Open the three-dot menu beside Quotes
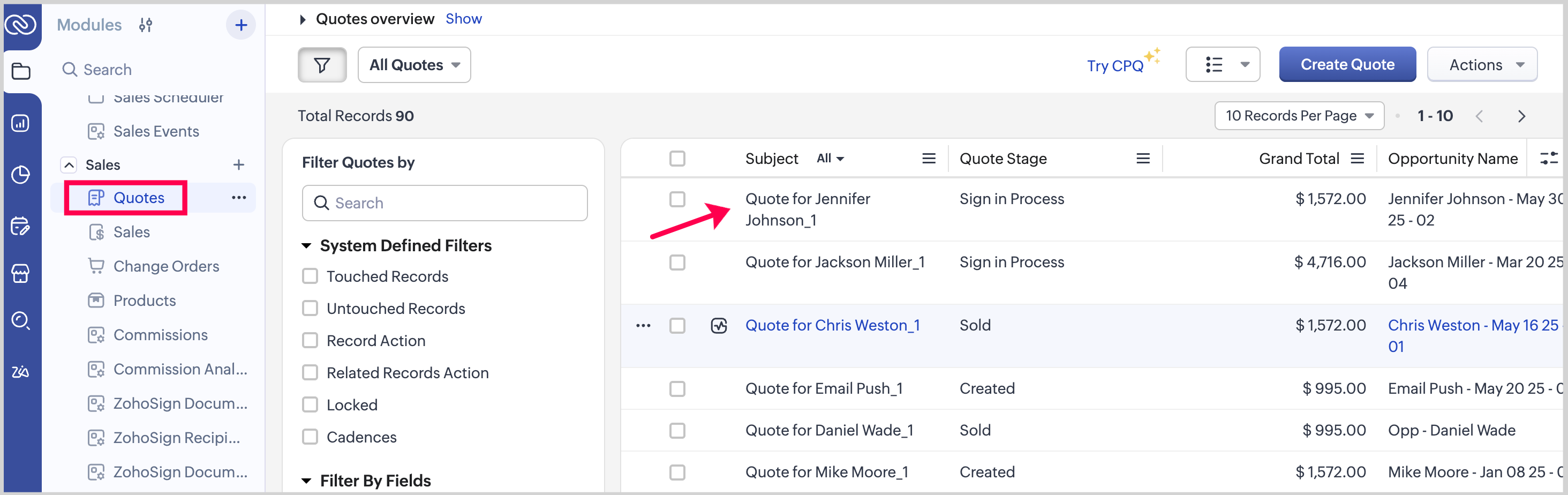 pos(239,198)
